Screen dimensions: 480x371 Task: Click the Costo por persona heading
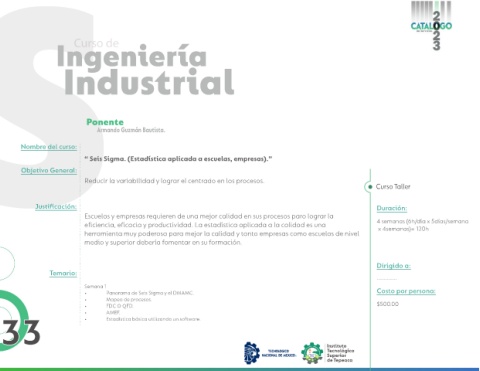coord(406,291)
